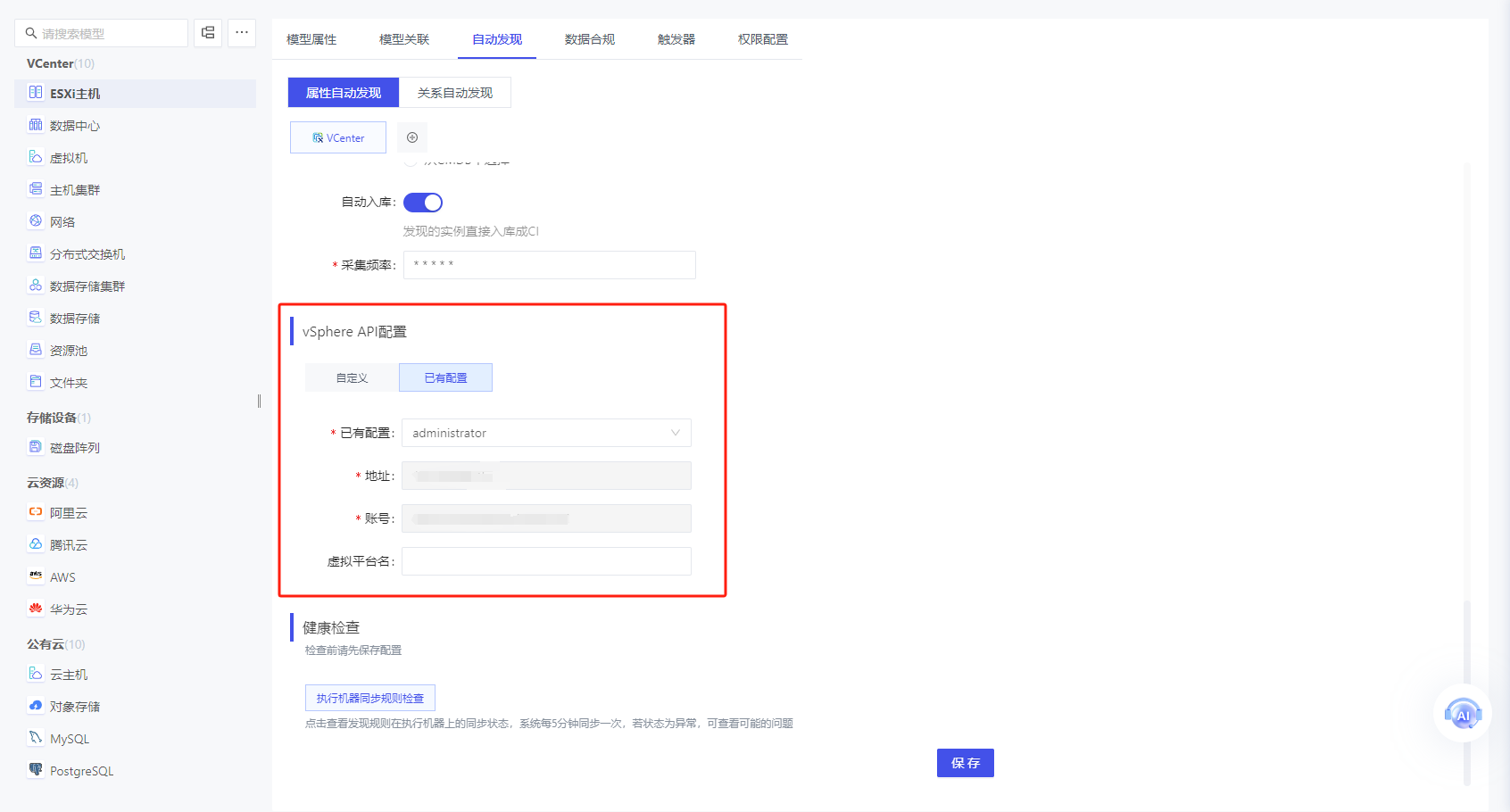Image resolution: width=1510 pixels, height=812 pixels.
Task: Add a new discovery rule with plus icon
Action: [412, 137]
